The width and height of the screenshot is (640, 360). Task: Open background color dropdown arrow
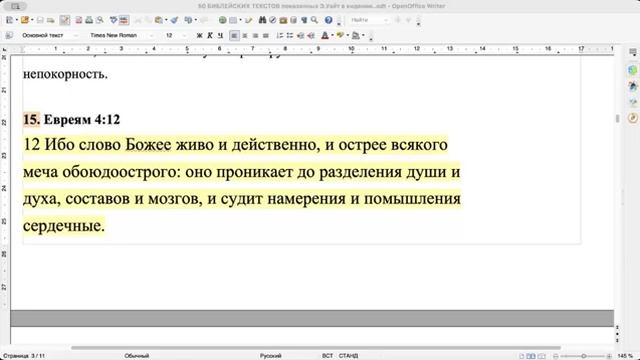363,36
